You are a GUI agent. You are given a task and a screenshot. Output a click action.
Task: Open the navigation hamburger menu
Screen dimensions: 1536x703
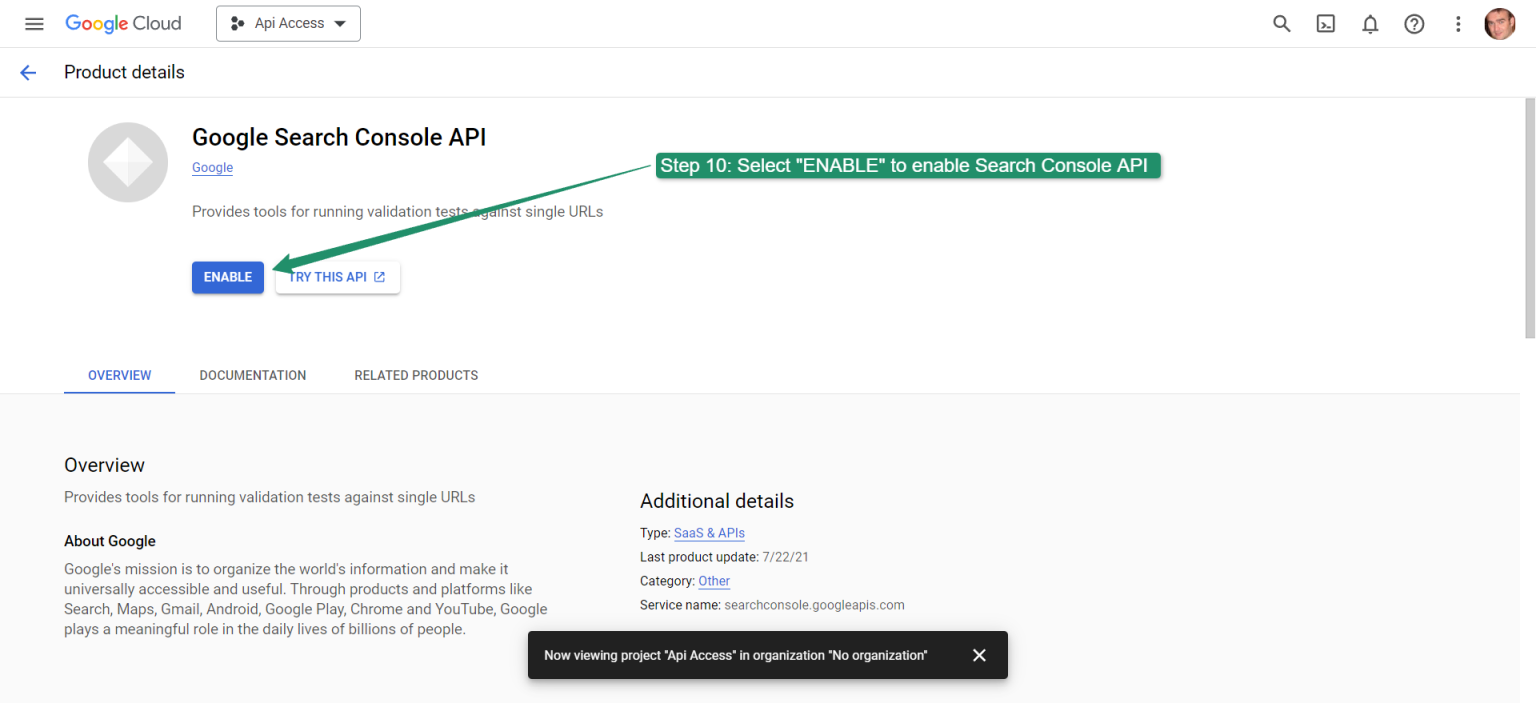(34, 23)
